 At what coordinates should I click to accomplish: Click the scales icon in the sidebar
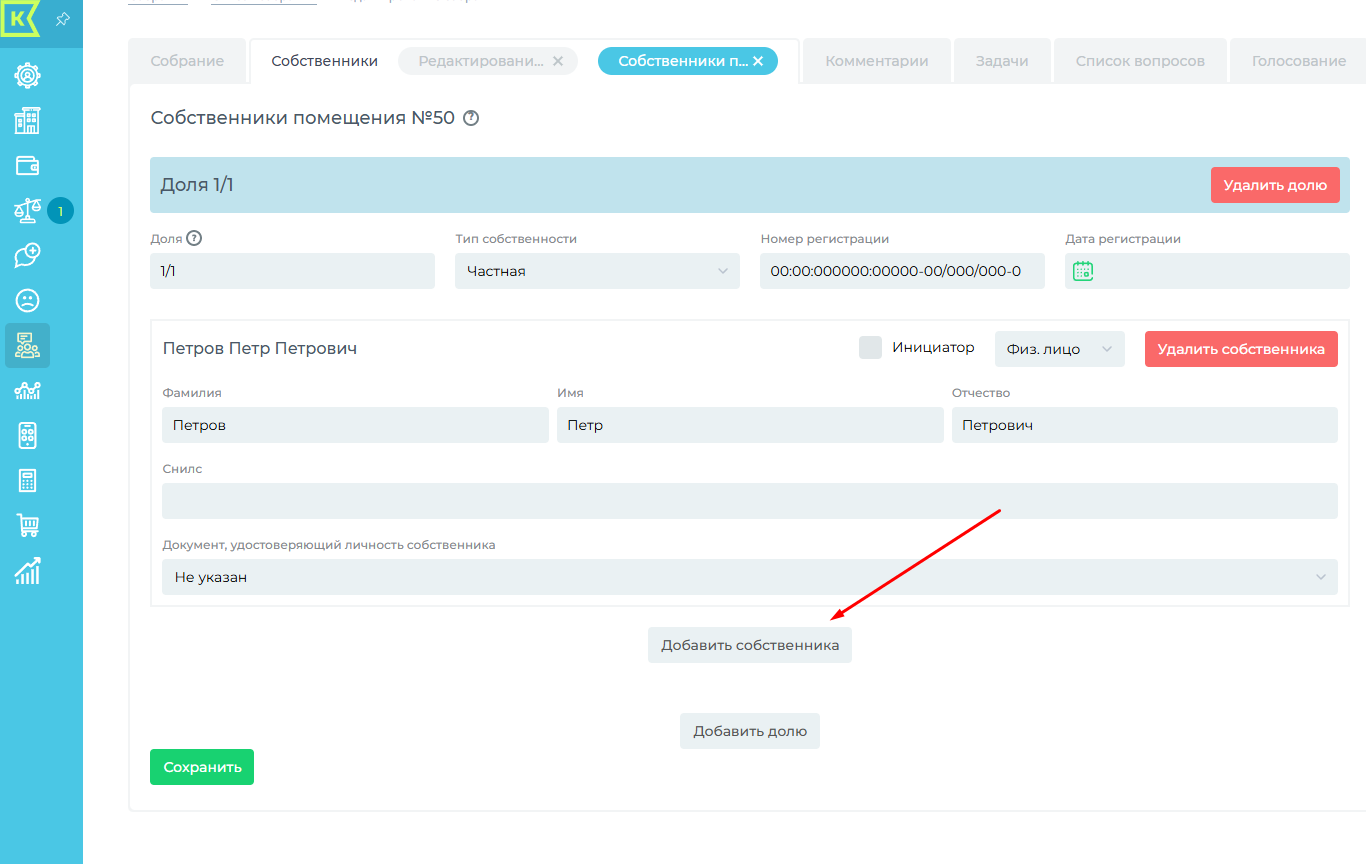click(x=27, y=211)
